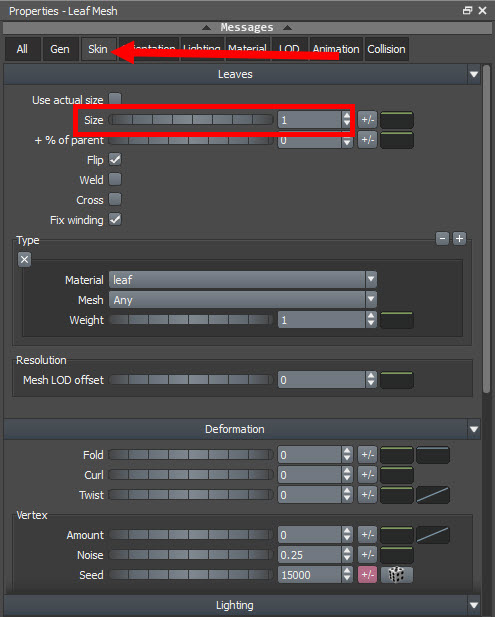This screenshot has height=617, width=495.
Task: Open the Fold second blue curve
Action: (x=433, y=455)
